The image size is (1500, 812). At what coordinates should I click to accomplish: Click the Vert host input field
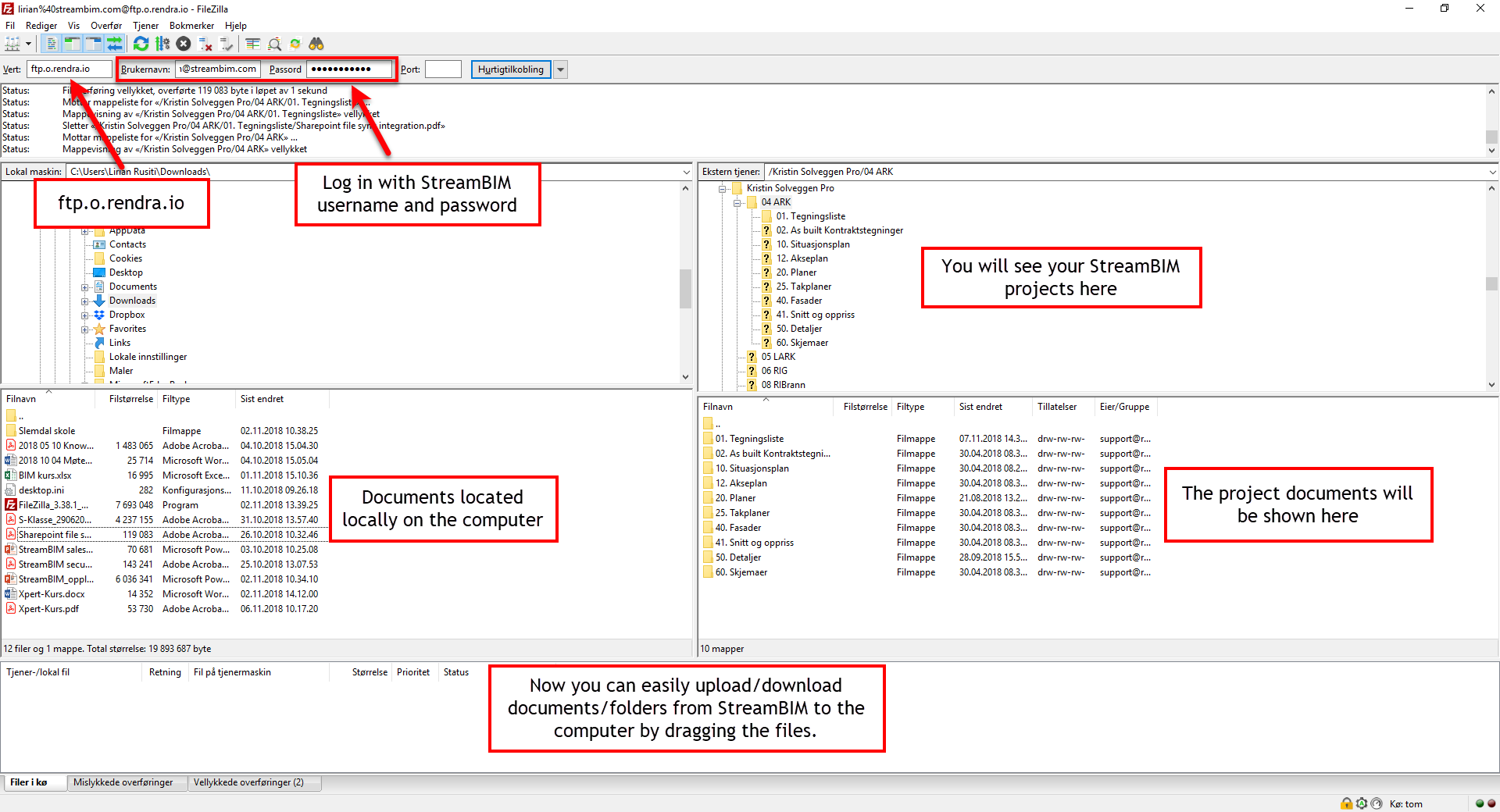point(70,69)
